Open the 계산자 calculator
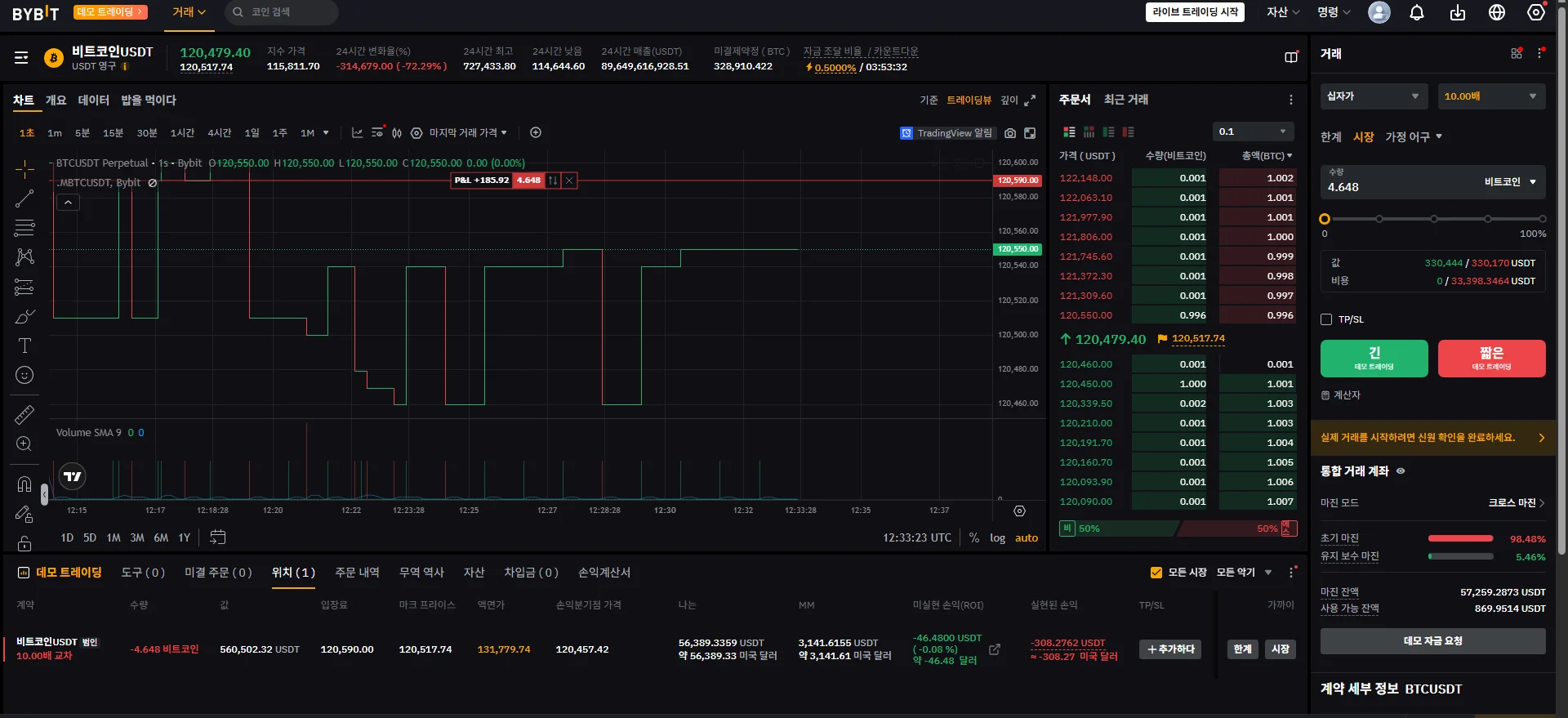1568x718 pixels. click(x=1341, y=395)
